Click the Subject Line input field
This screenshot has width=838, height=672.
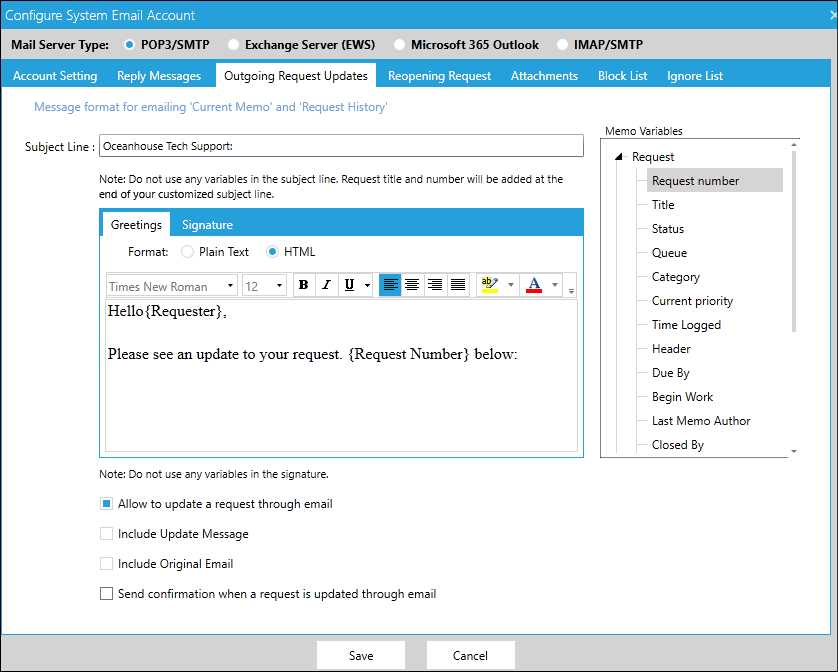(341, 146)
